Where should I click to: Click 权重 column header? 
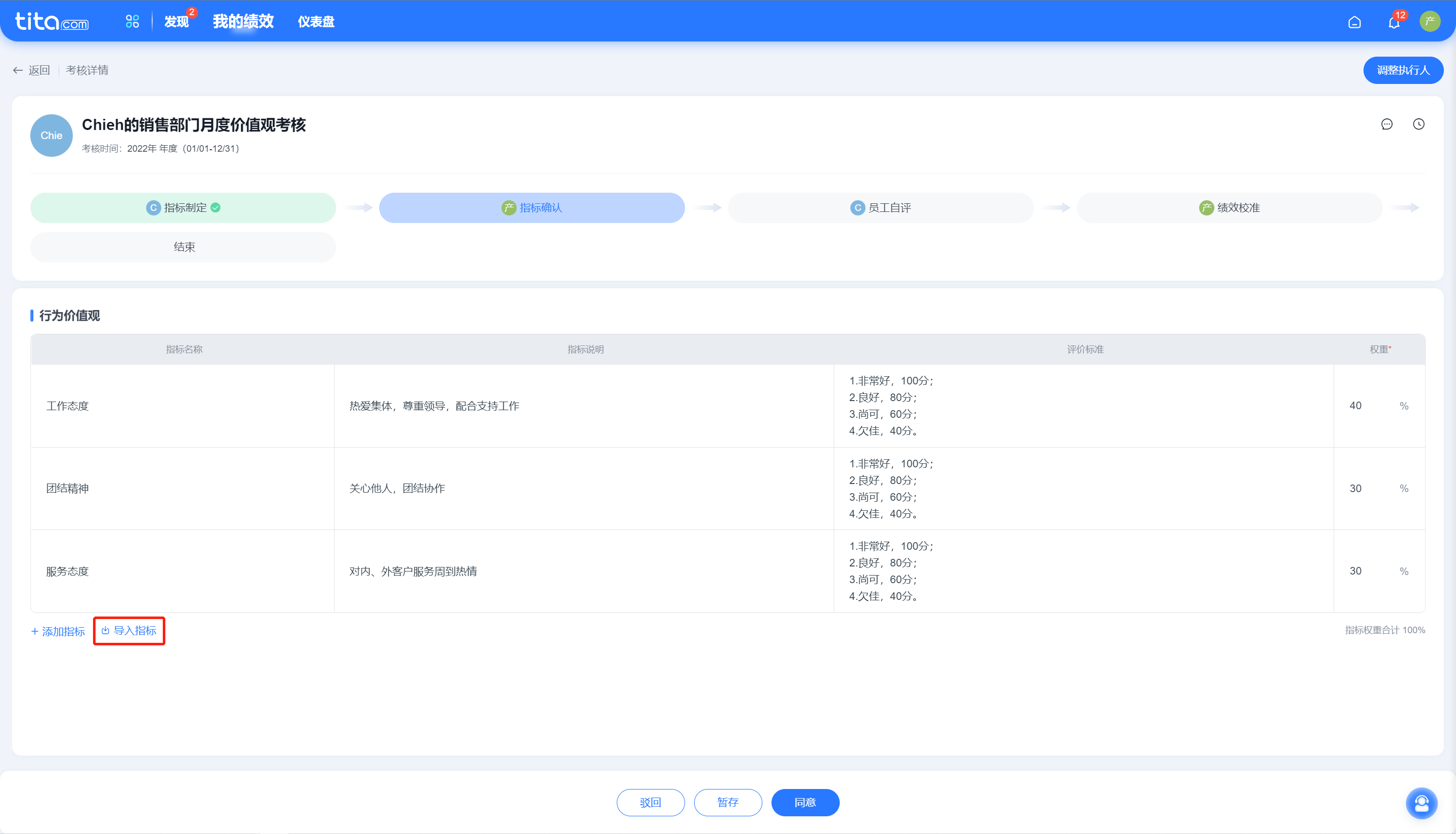(x=1380, y=349)
